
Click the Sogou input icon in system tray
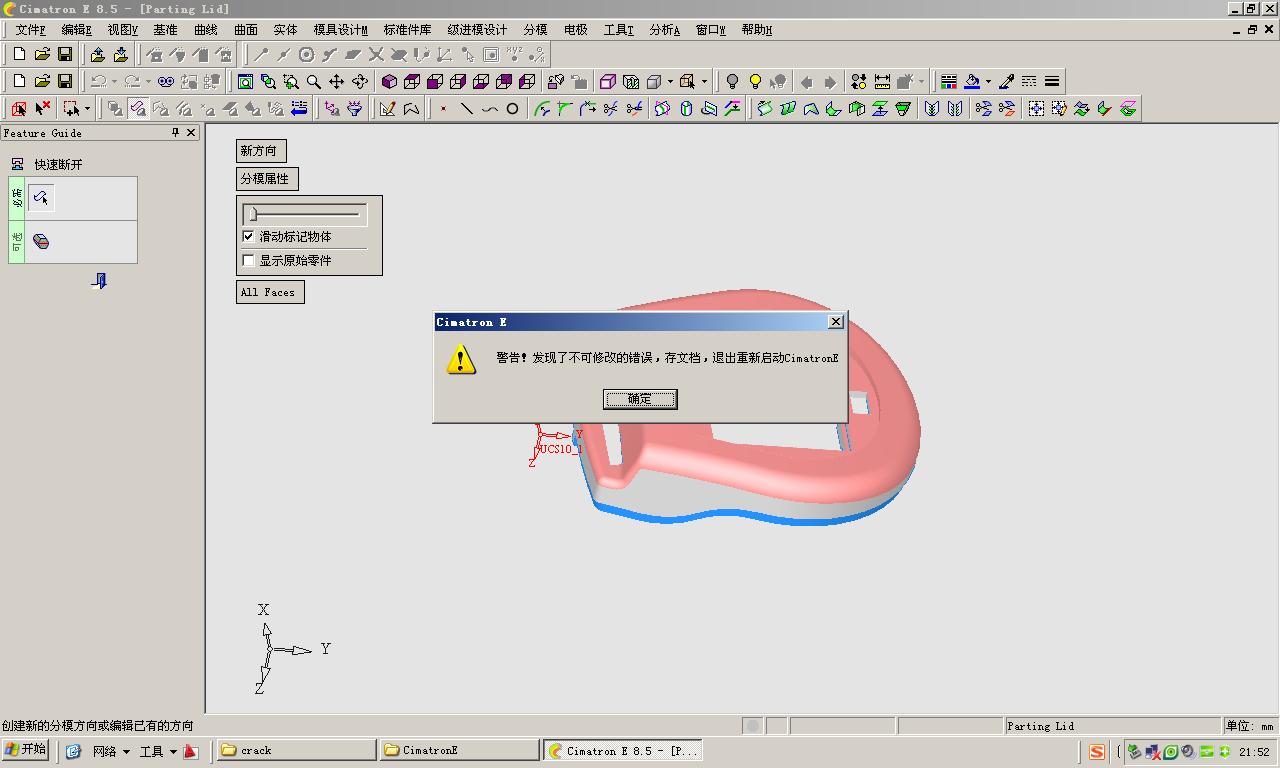[x=1097, y=751]
